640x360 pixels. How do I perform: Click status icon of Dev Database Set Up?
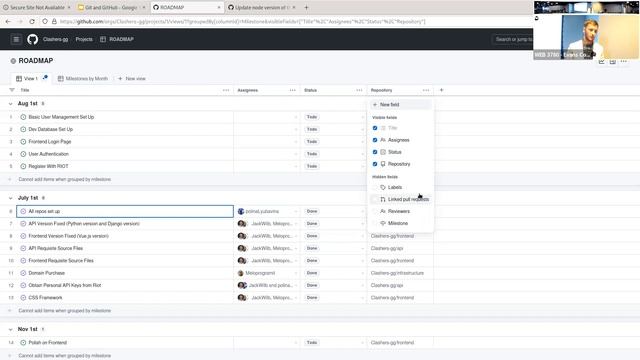pyautogui.click(x=23, y=129)
